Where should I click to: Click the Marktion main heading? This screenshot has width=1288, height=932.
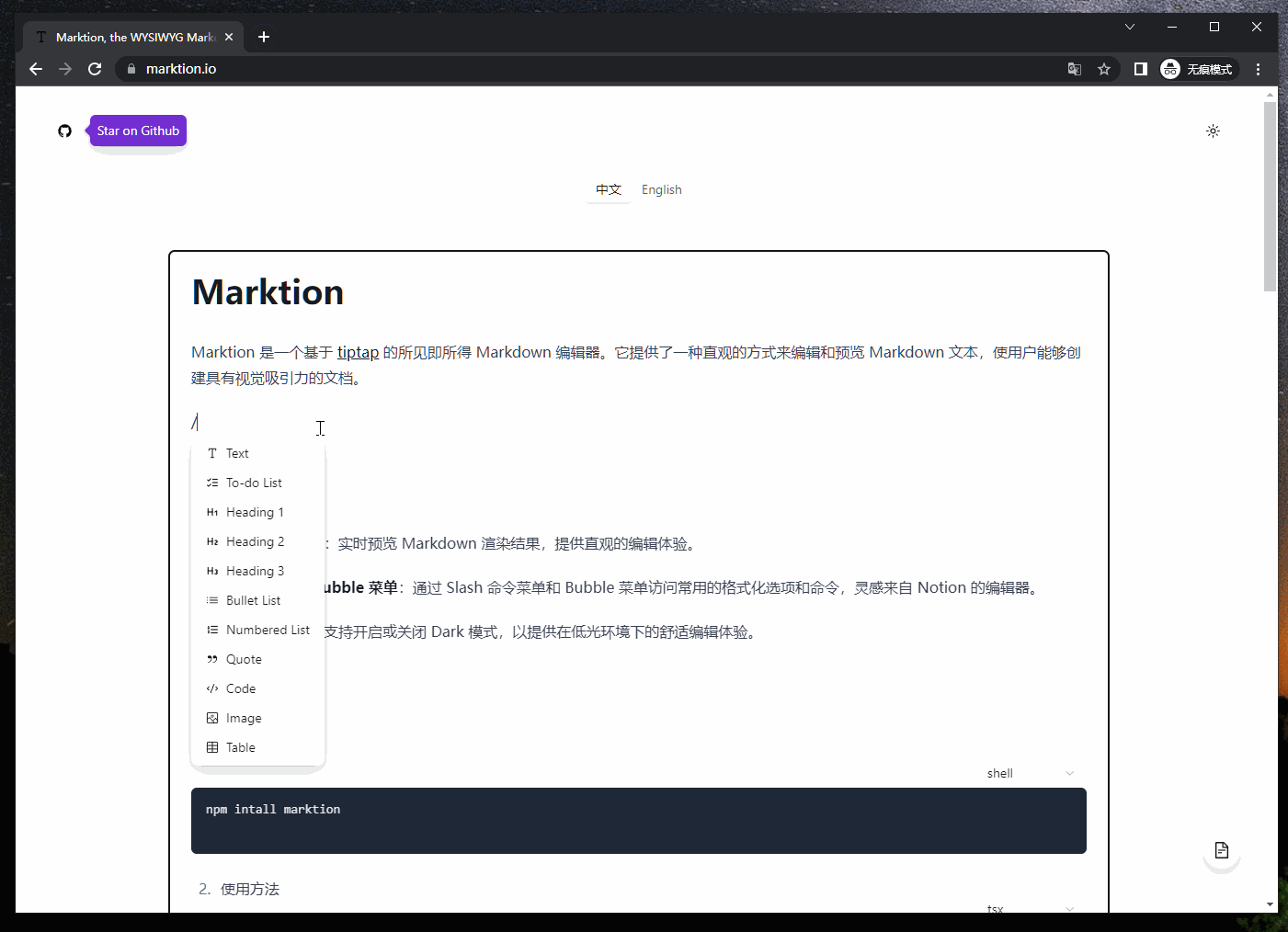[x=268, y=292]
